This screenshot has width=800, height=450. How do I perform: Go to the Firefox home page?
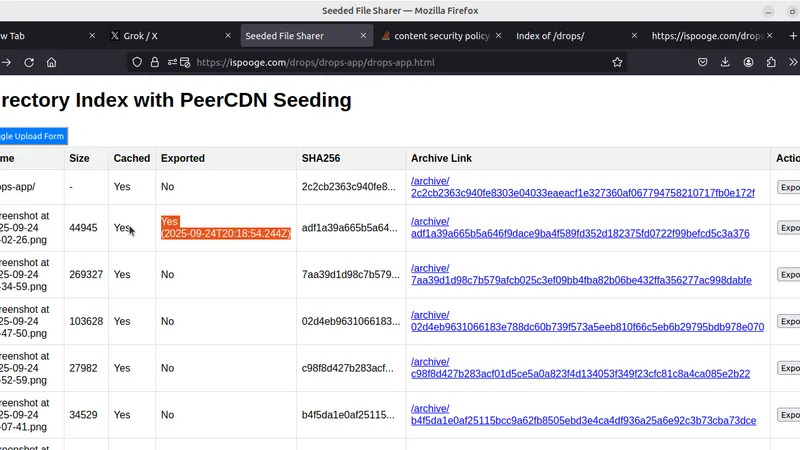point(52,62)
